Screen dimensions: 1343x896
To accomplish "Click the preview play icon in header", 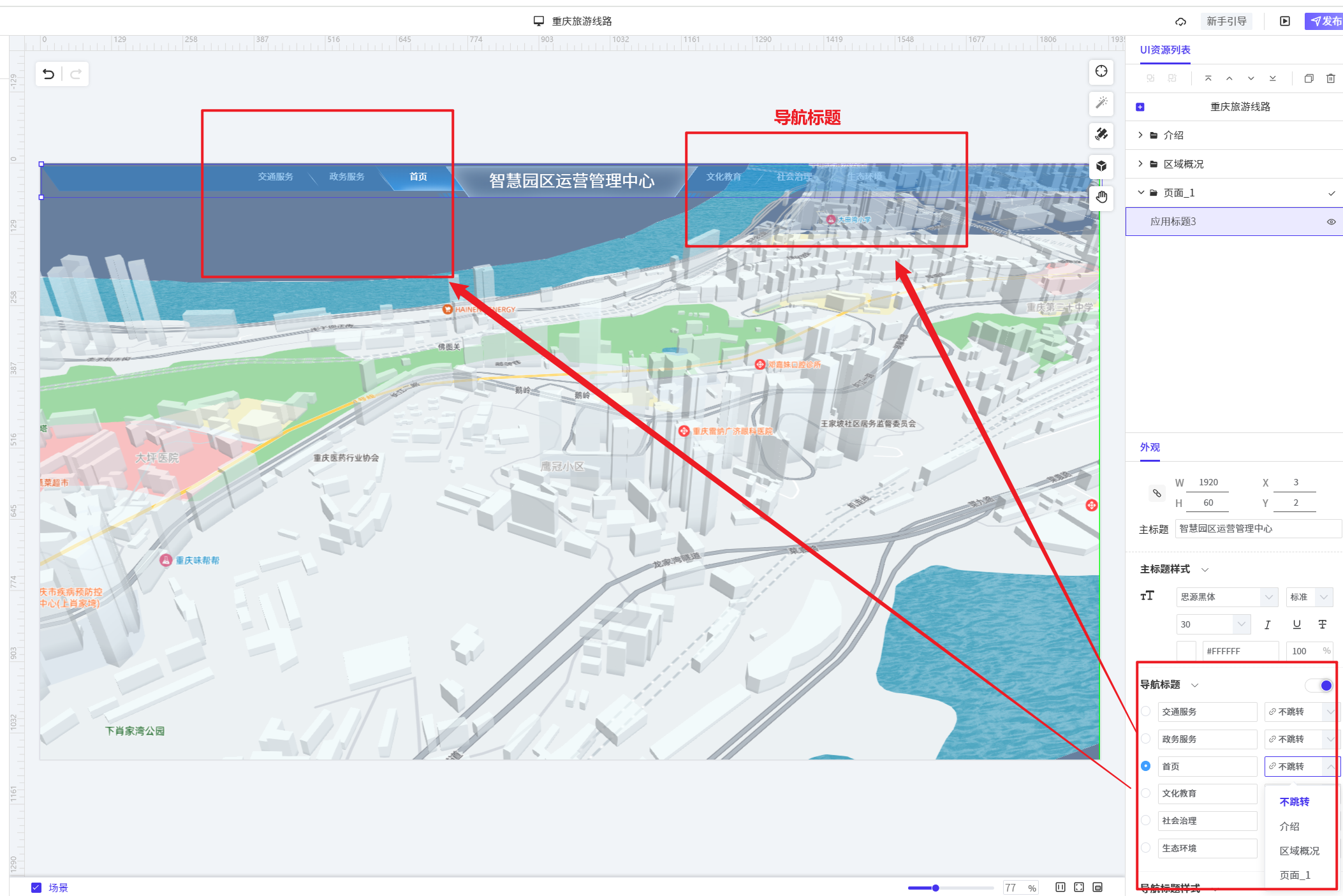I will click(1285, 22).
